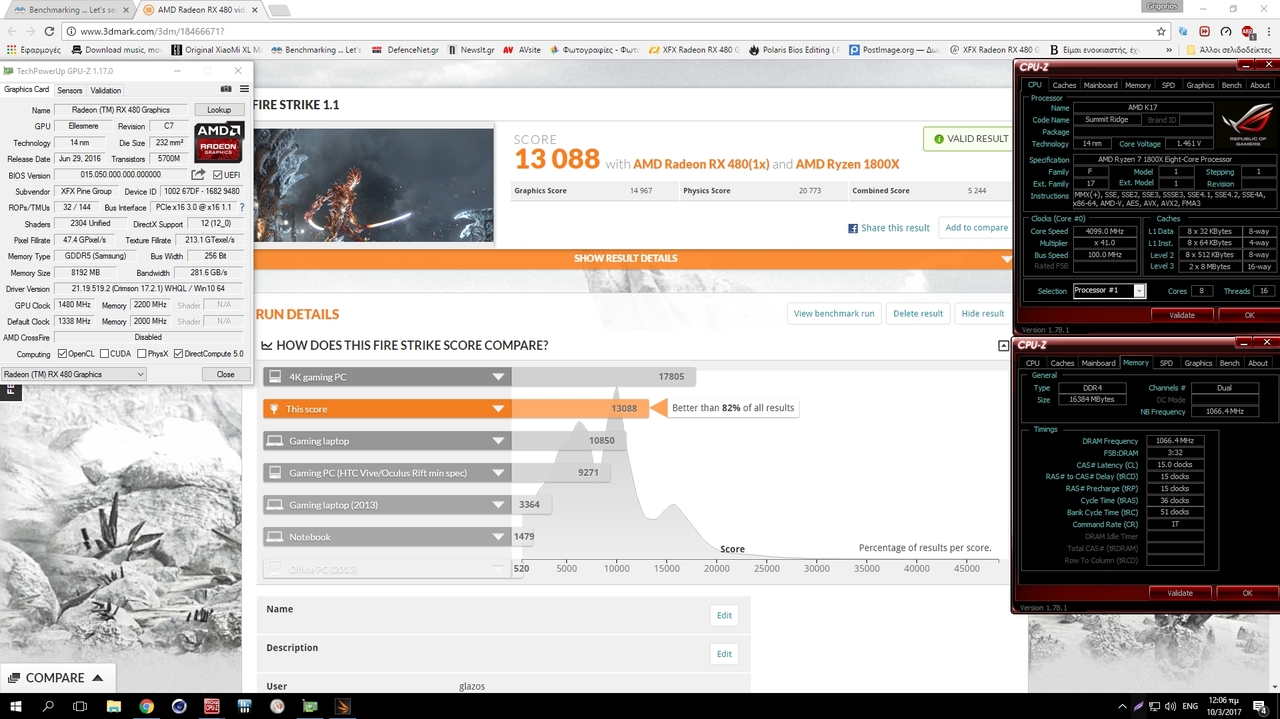Viewport: 1280px width, 719px height.
Task: Open Task View on the taskbar
Action: click(x=81, y=706)
